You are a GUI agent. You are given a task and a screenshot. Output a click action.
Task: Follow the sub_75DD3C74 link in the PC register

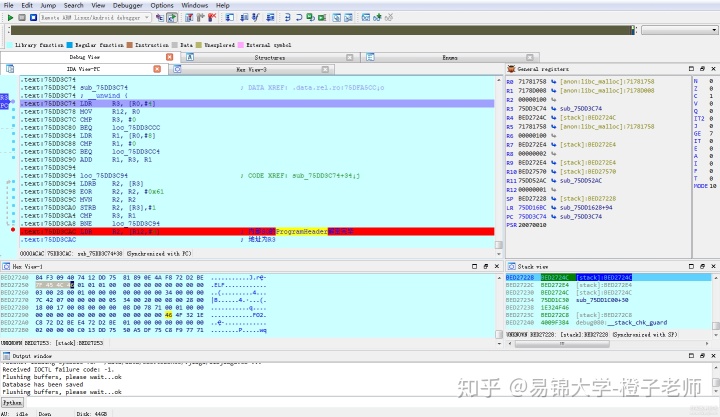tap(580, 216)
